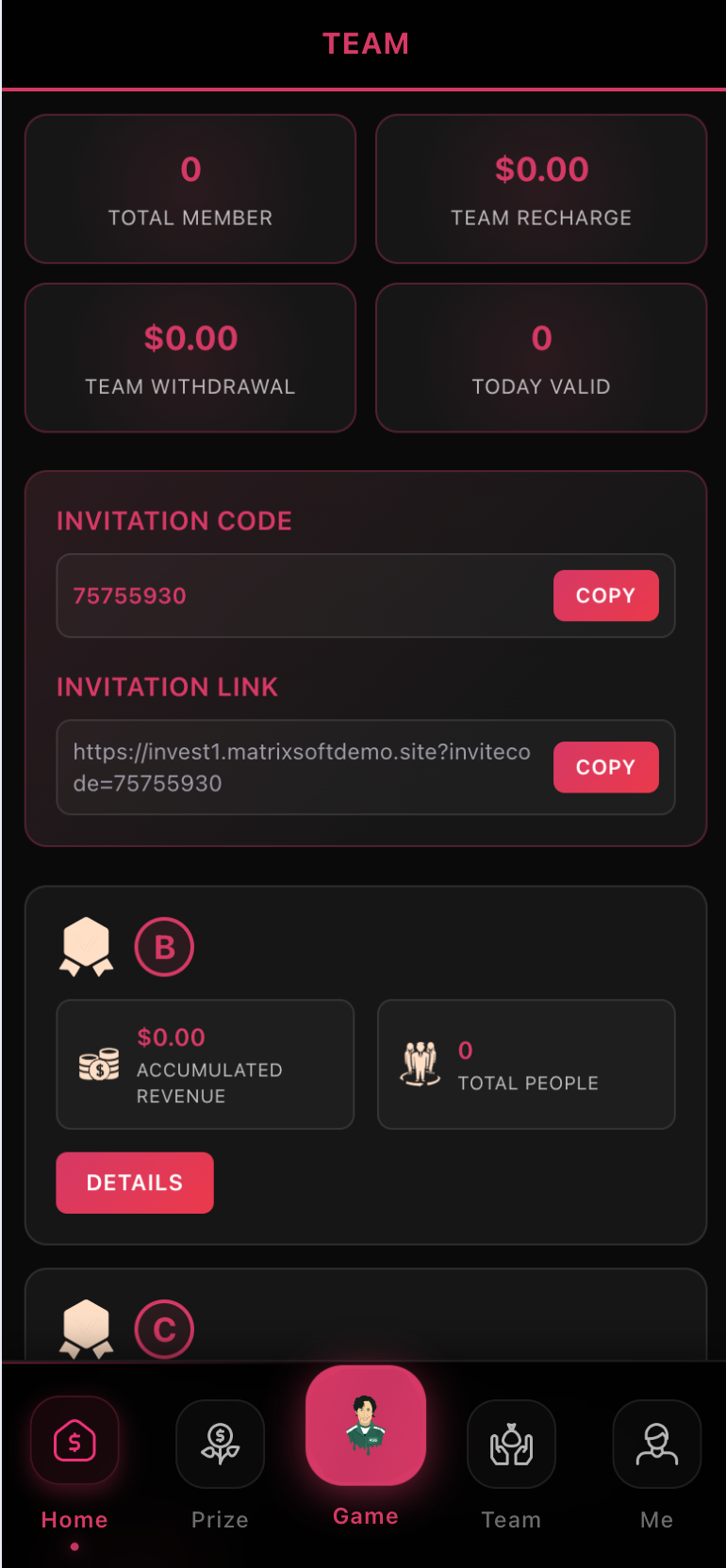Open the Me profile icon

click(x=656, y=1445)
